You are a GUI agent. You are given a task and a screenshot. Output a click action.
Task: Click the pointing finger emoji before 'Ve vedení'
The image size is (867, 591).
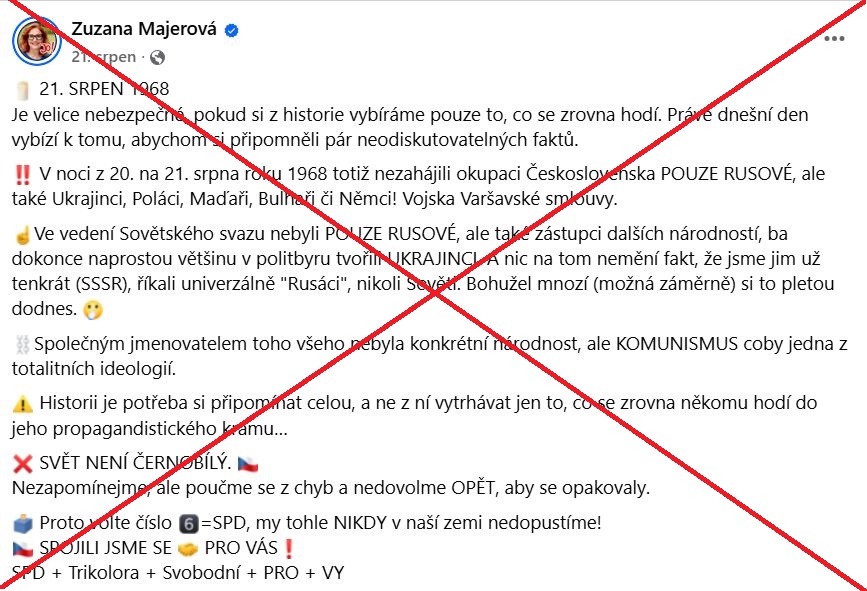pos(22,235)
